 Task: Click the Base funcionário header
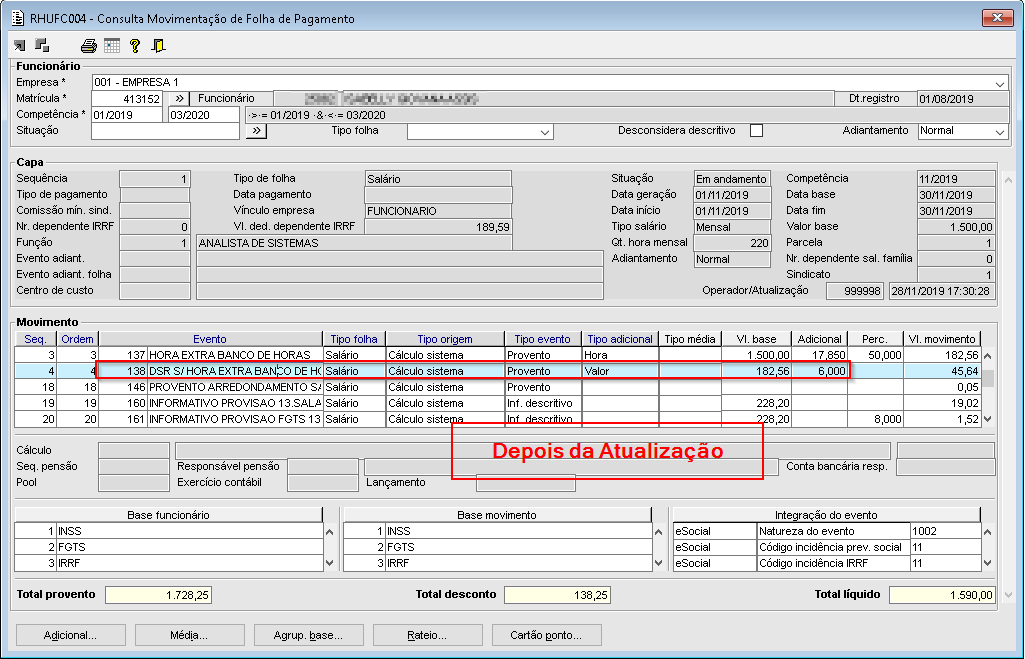[x=169, y=515]
